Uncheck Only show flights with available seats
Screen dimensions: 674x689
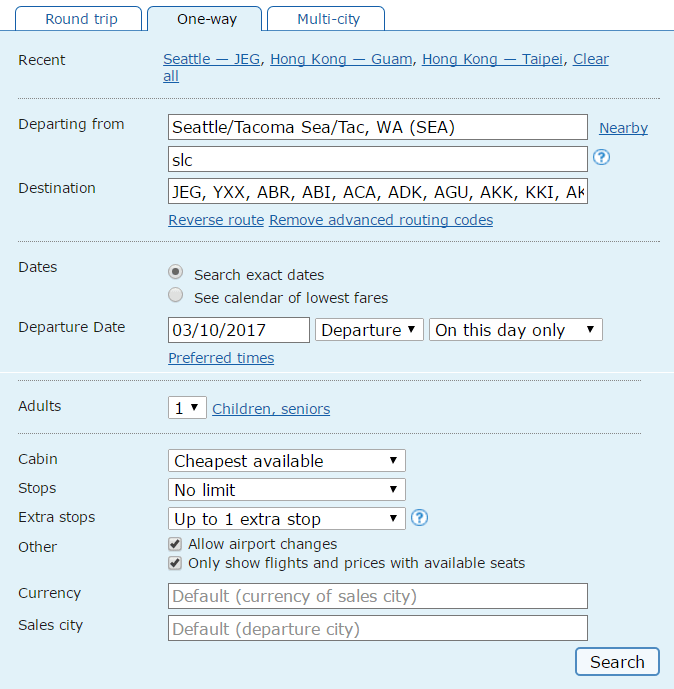click(175, 563)
